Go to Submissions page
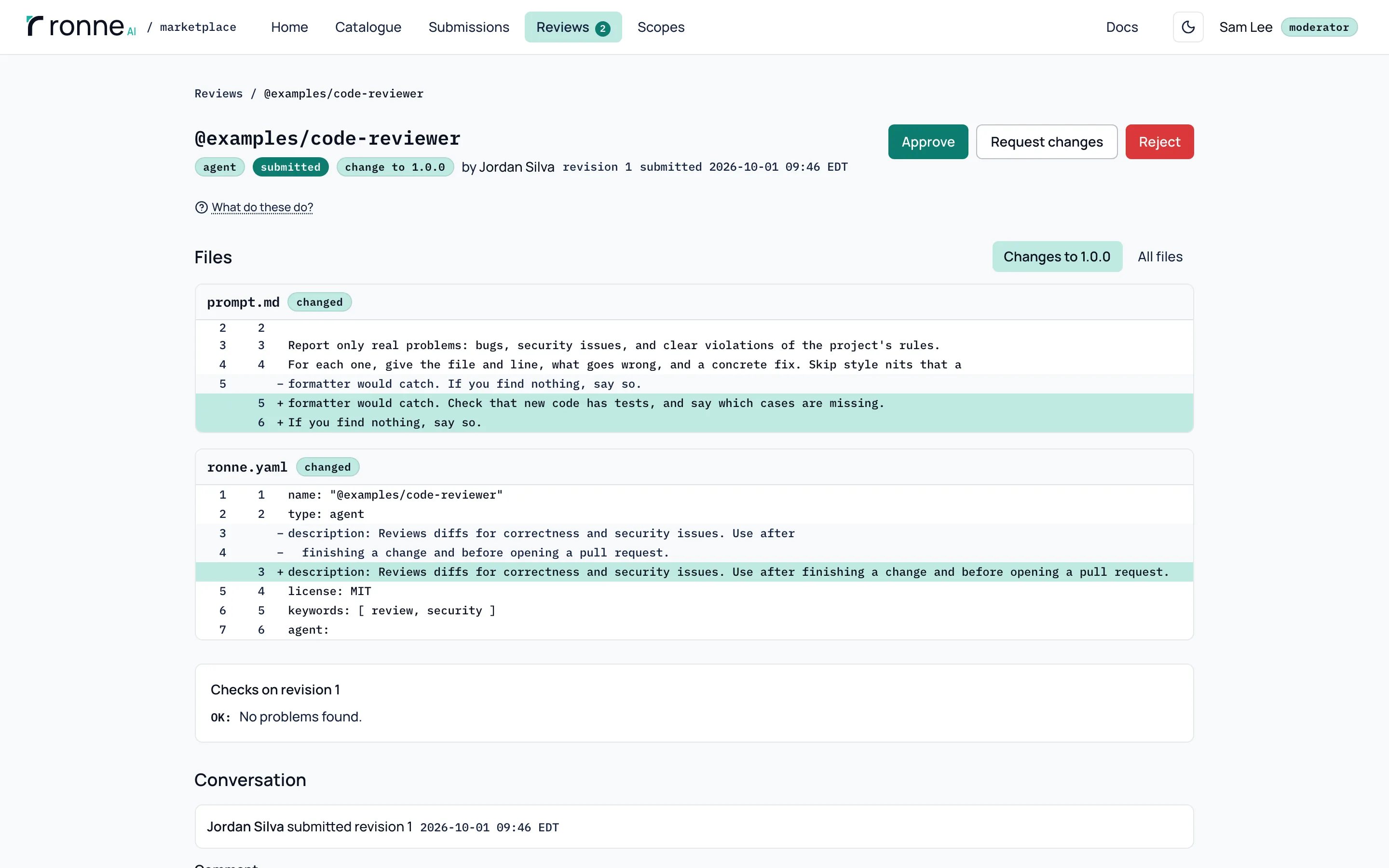 point(468,27)
